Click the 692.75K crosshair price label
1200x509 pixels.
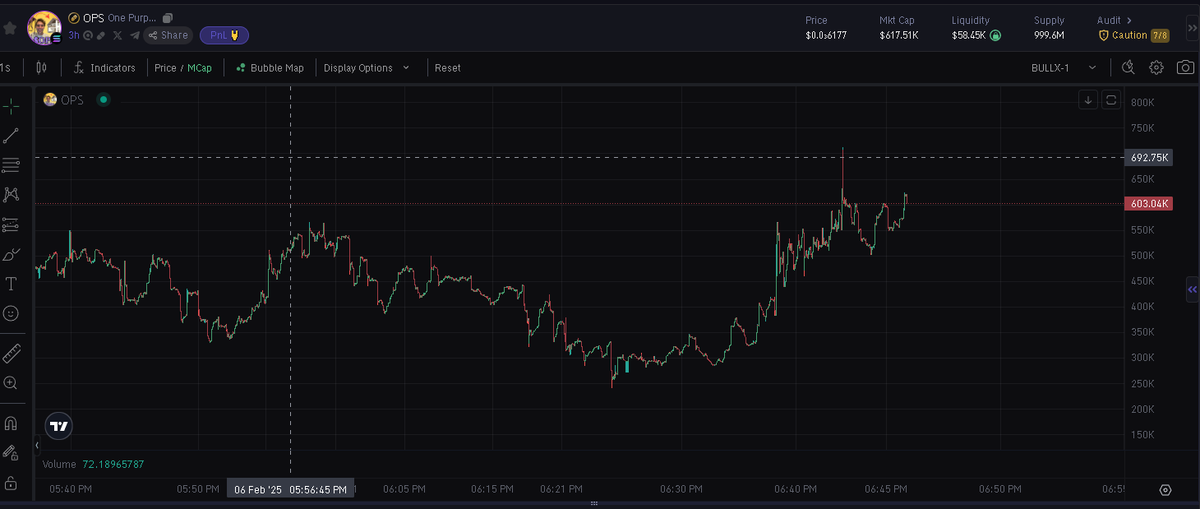[x=1149, y=158]
